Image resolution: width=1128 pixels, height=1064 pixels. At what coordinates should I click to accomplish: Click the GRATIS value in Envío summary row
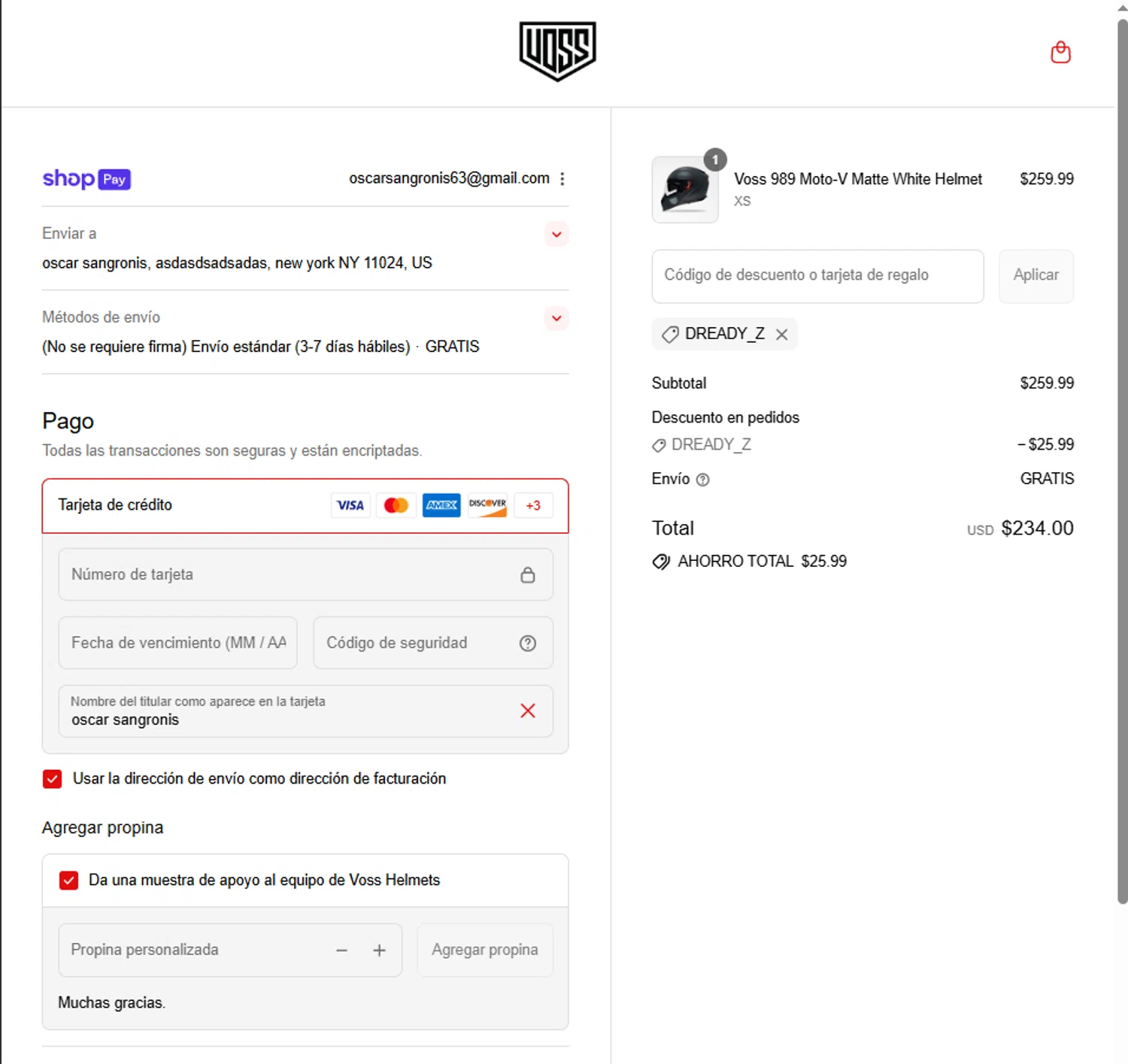click(1047, 479)
